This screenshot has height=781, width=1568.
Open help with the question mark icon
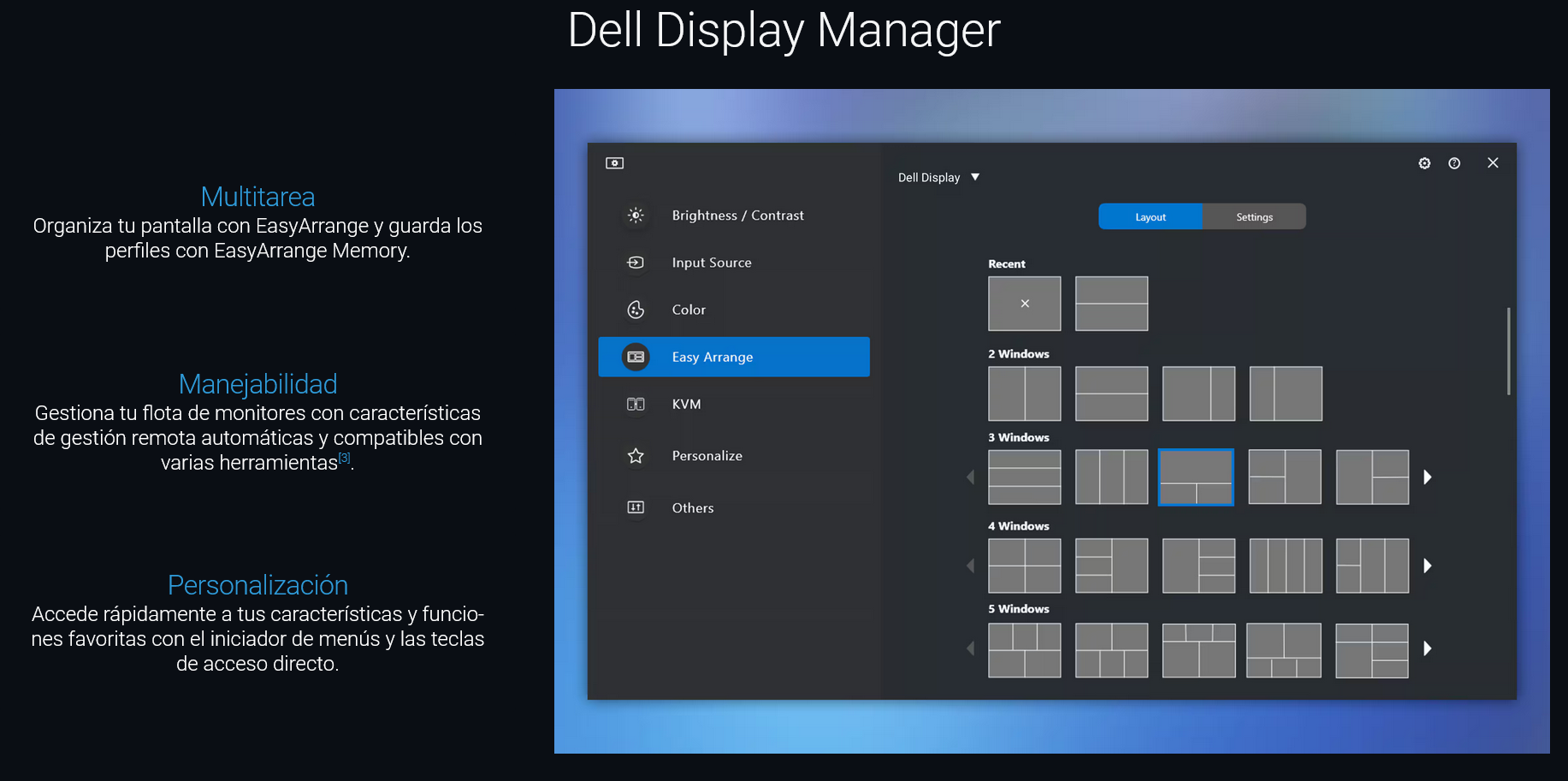coord(1454,163)
